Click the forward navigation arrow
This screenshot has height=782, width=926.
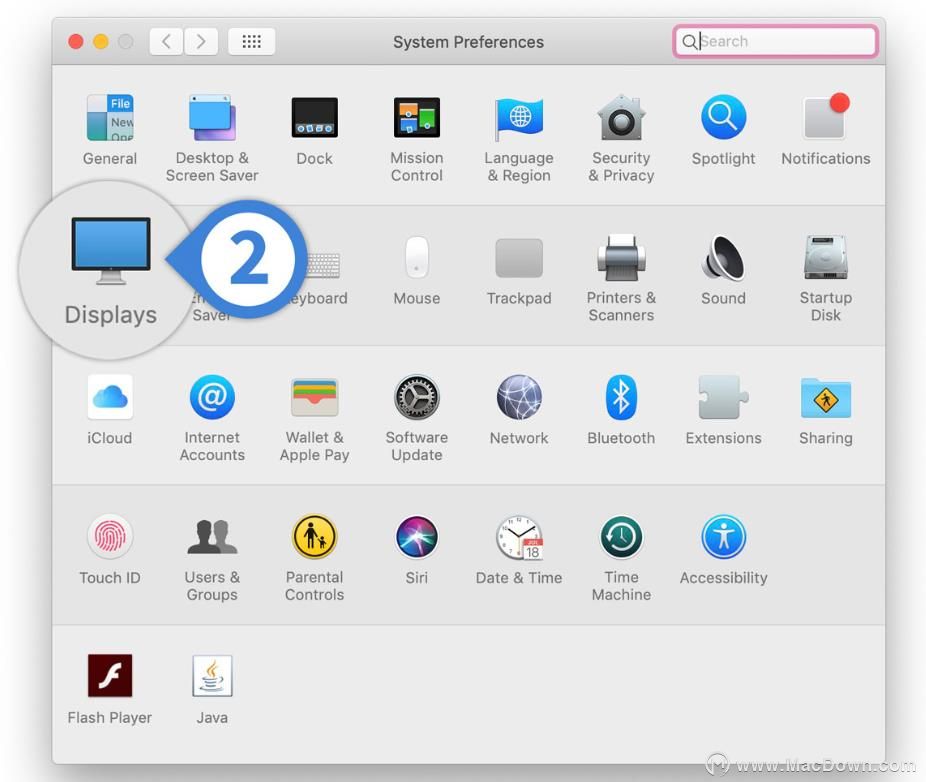pyautogui.click(x=201, y=41)
